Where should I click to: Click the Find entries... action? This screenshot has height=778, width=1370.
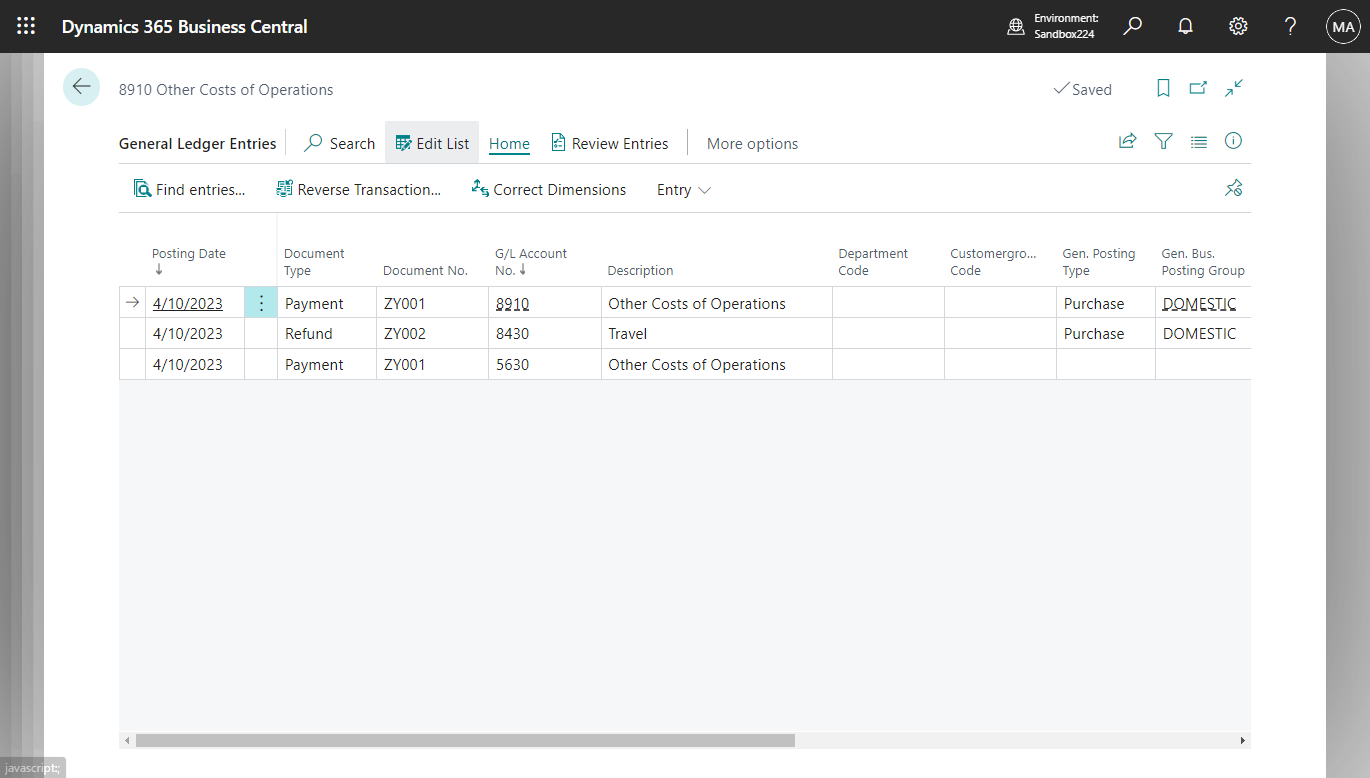point(190,189)
